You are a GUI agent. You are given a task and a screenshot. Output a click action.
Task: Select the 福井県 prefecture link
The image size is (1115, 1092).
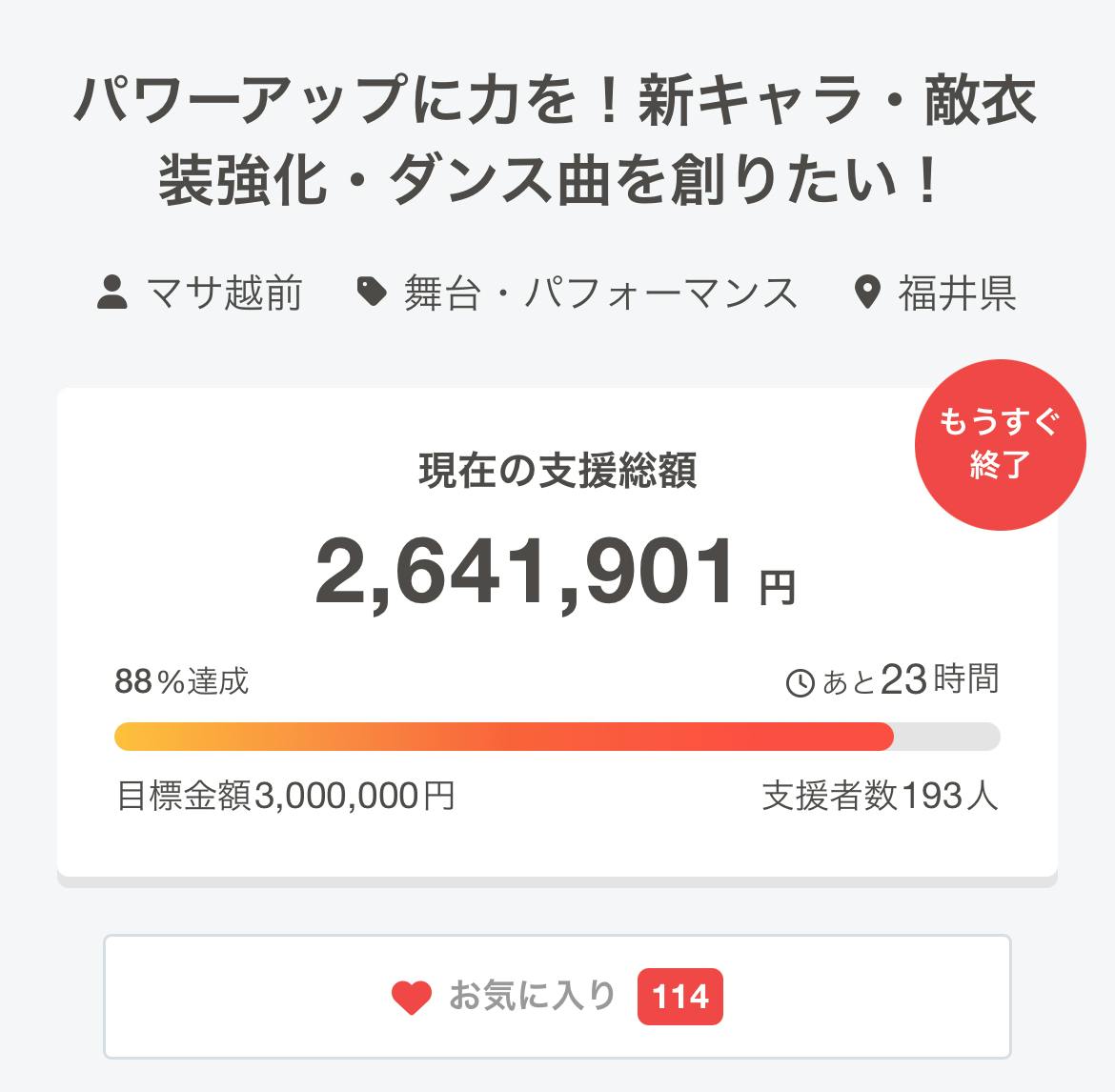coord(957,293)
